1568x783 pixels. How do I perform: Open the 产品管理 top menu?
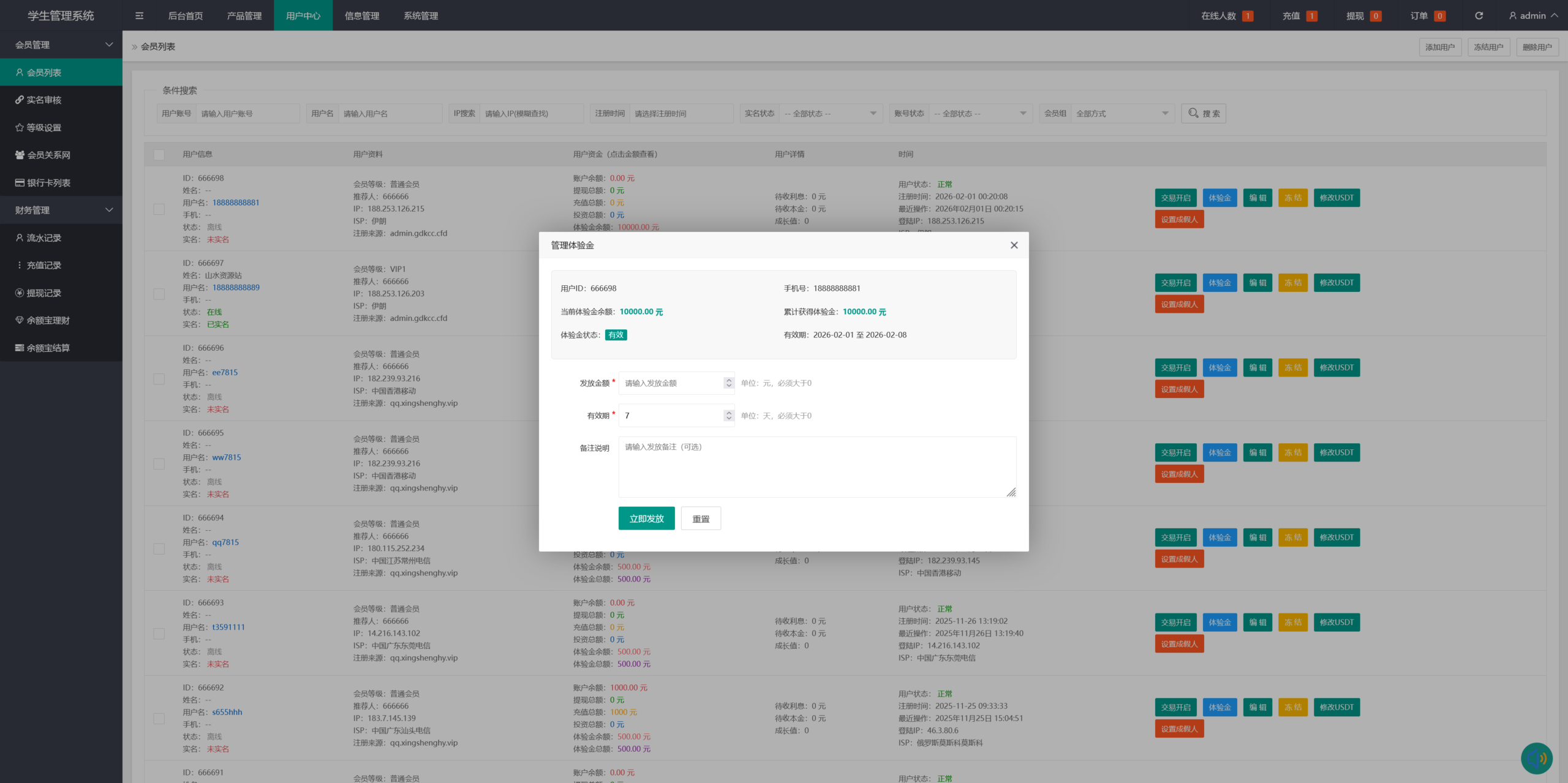pyautogui.click(x=244, y=16)
